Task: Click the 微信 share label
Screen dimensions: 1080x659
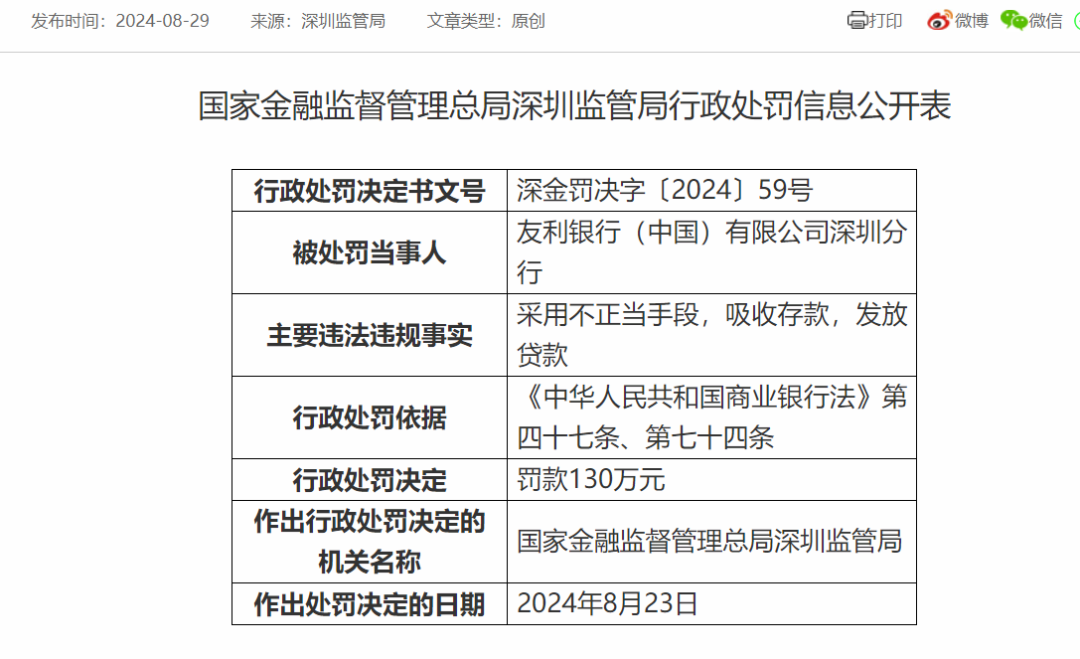Action: tap(1046, 21)
